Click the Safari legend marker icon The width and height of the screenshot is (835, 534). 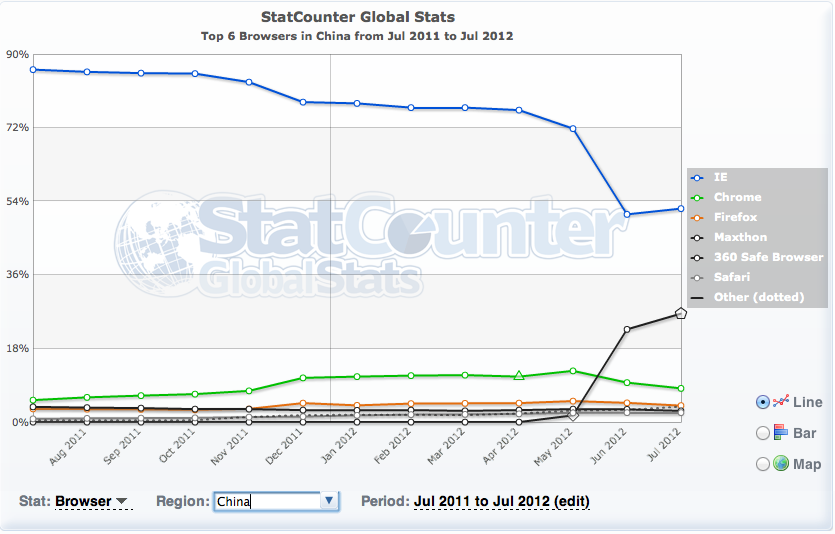pyautogui.click(x=699, y=278)
